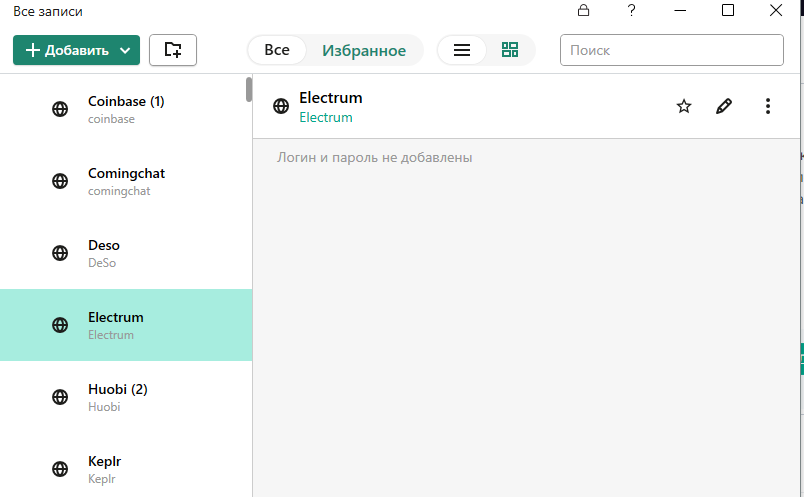Click globe icon next to Coinbase (1)
This screenshot has height=497, width=804.
[60, 109]
